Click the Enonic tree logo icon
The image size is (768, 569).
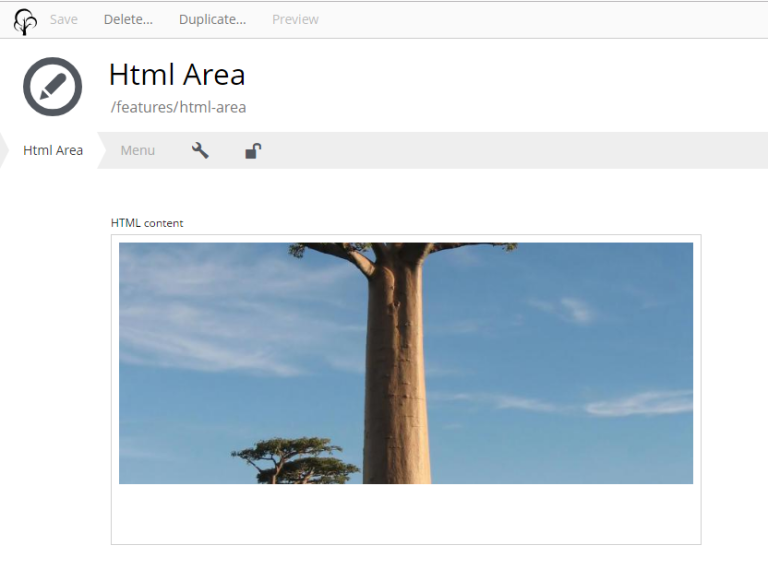(25, 21)
